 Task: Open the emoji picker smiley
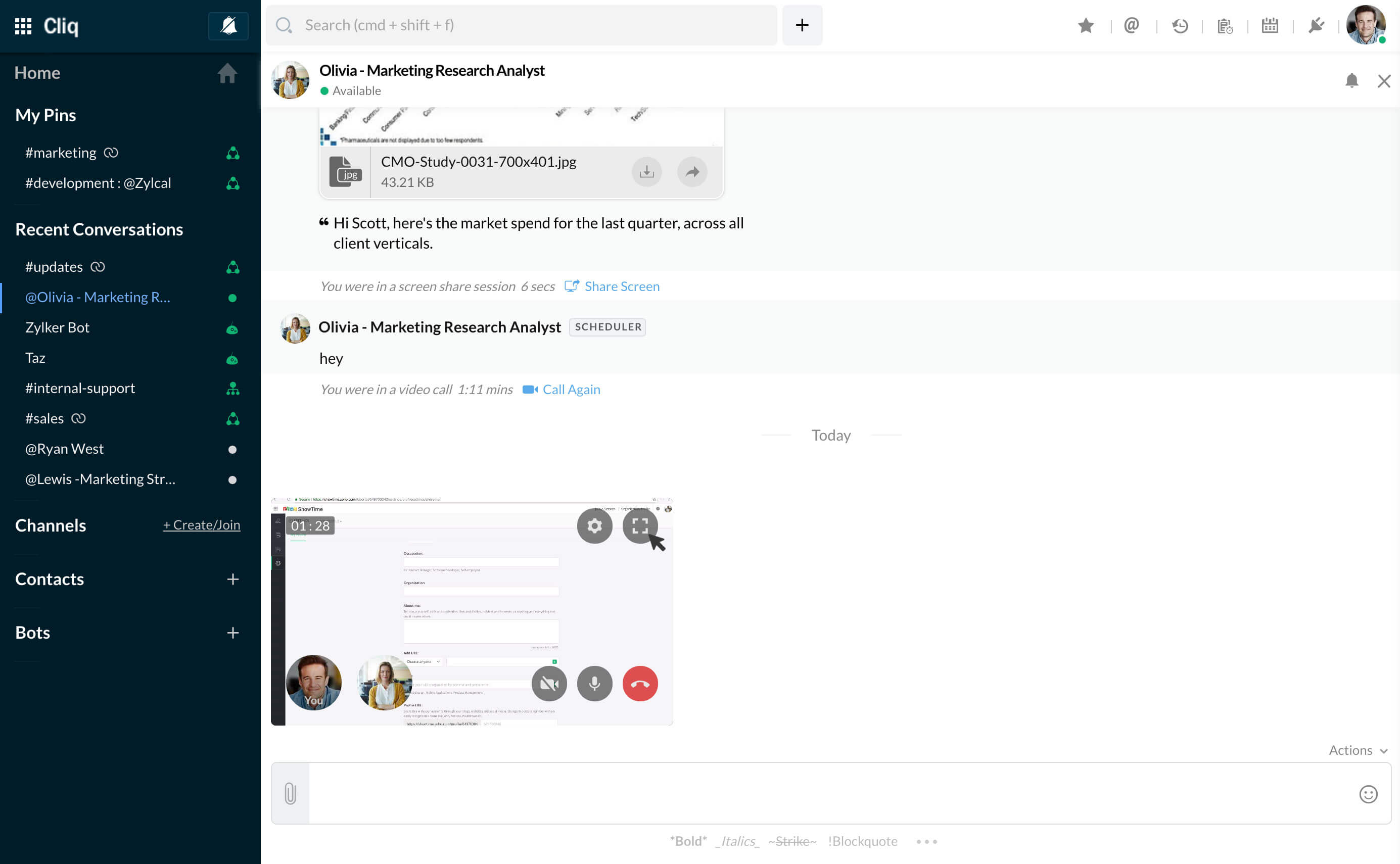click(x=1368, y=794)
